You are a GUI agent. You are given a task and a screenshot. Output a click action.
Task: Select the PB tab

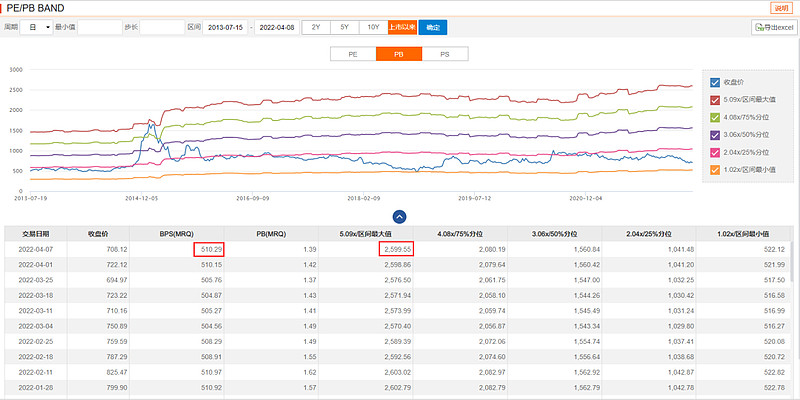click(399, 54)
